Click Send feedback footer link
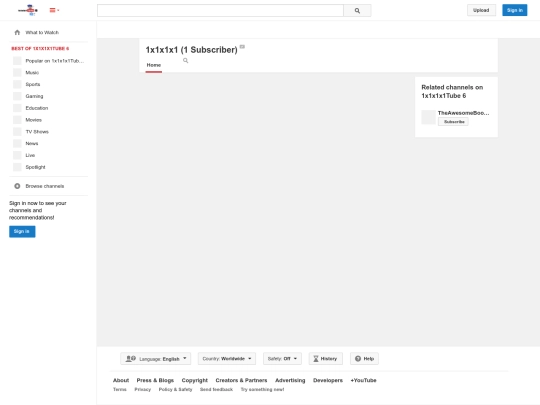540x405 pixels. (216, 390)
